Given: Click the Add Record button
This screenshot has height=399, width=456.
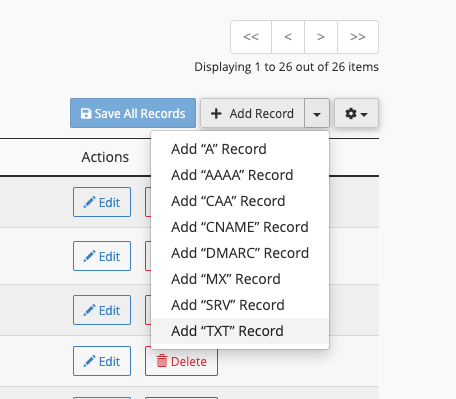Looking at the screenshot, I should click(252, 113).
